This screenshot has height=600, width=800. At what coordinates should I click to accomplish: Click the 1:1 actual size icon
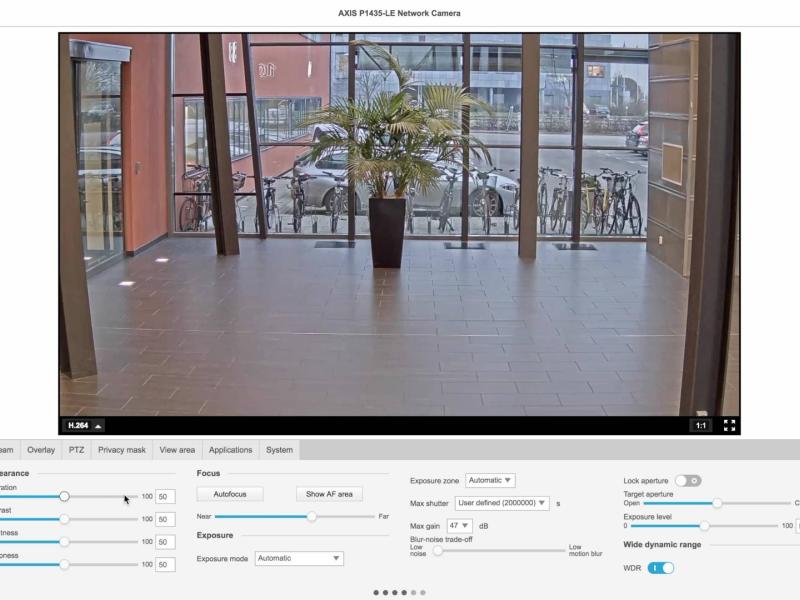(700, 423)
